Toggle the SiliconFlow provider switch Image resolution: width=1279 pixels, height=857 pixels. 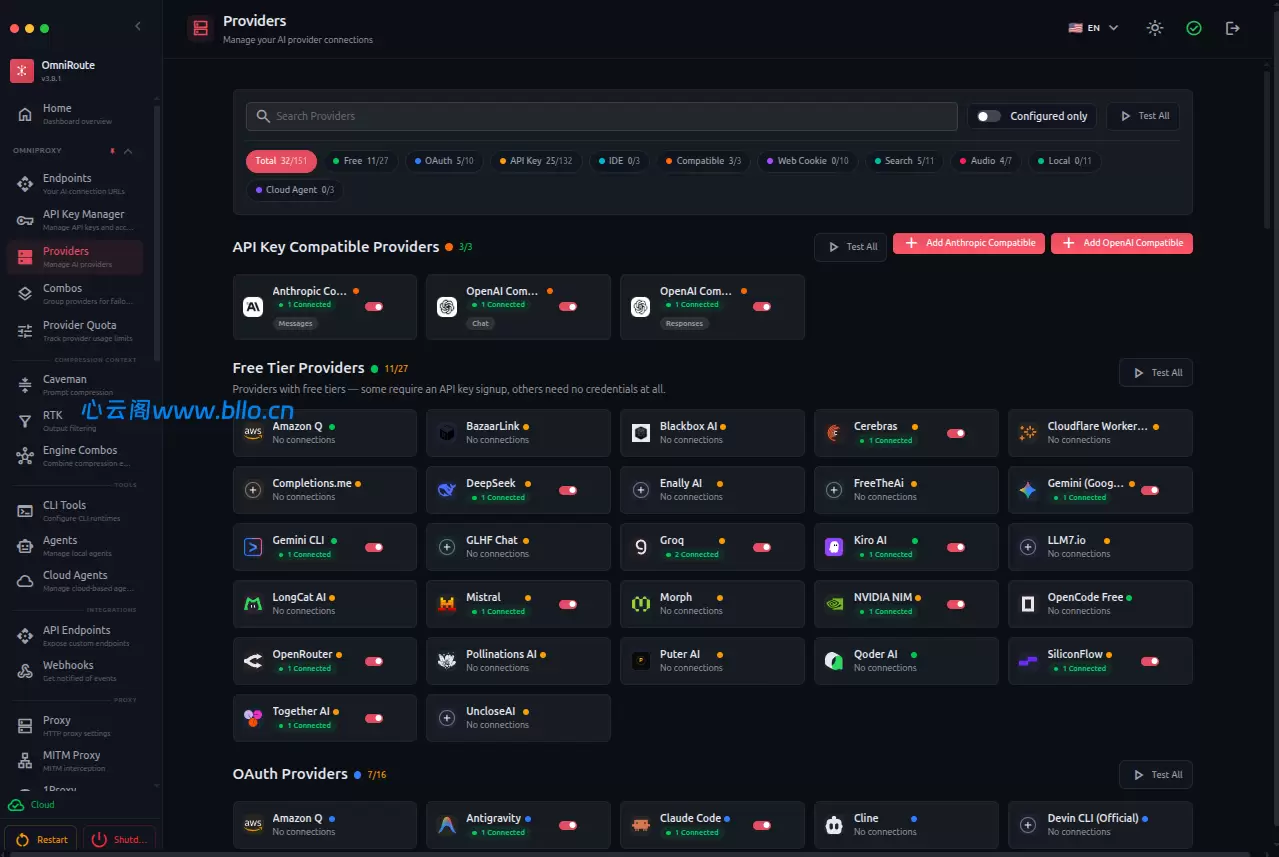[x=1150, y=662]
